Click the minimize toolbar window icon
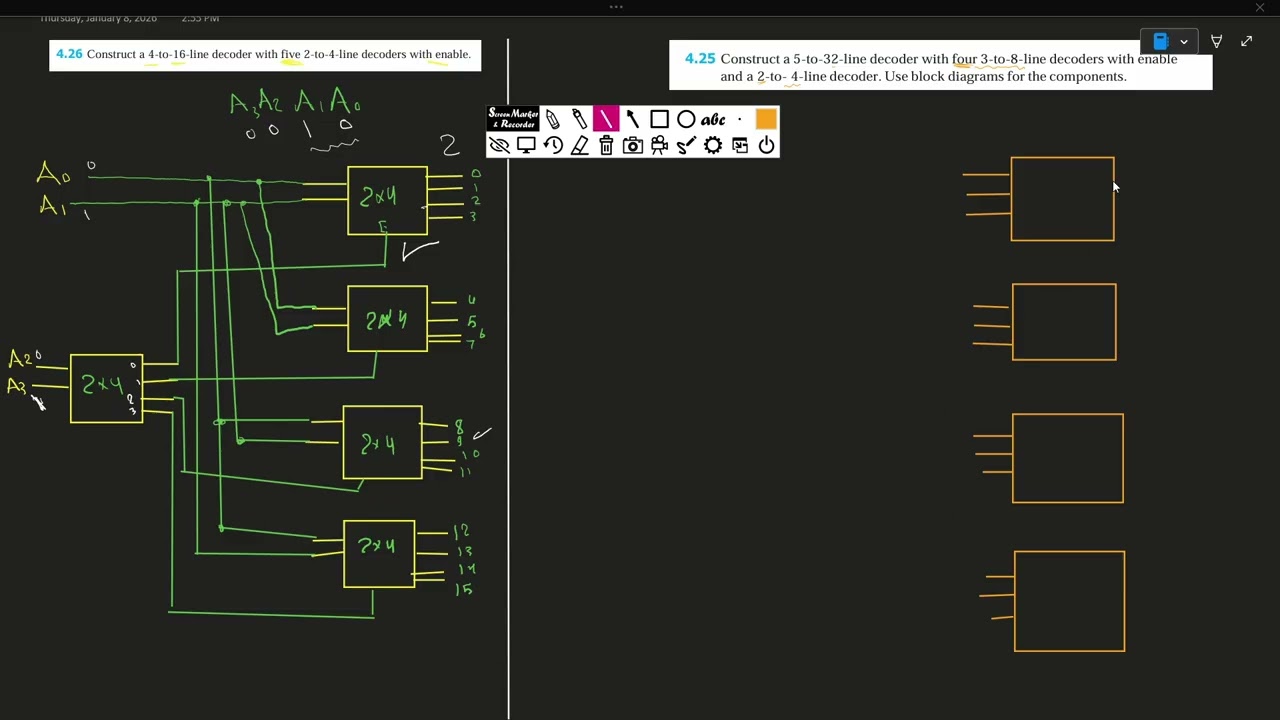The image size is (1280, 720). click(x=740, y=146)
